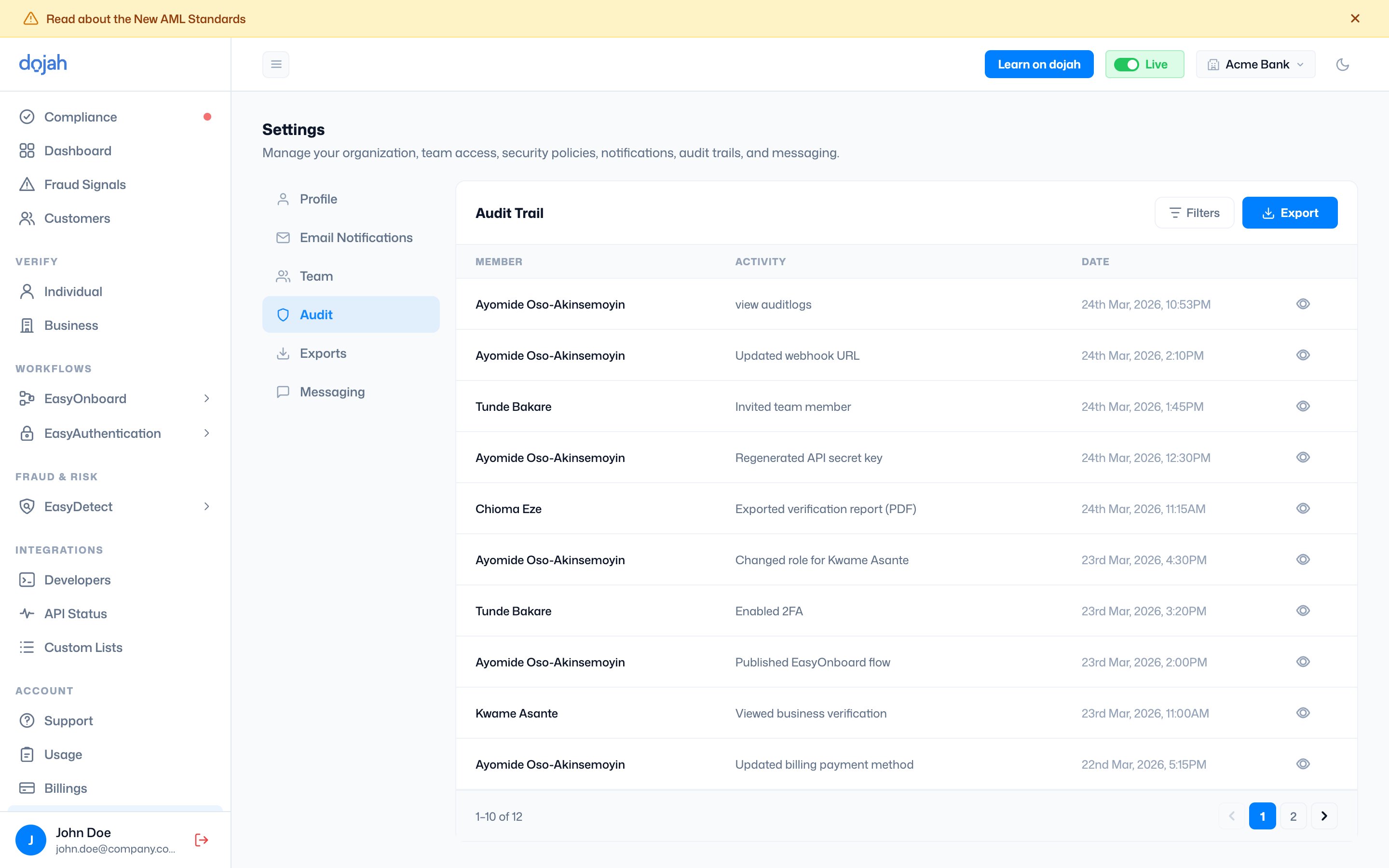Switch off the Live mode toggle
Viewport: 1389px width, 868px height.
point(1126,64)
